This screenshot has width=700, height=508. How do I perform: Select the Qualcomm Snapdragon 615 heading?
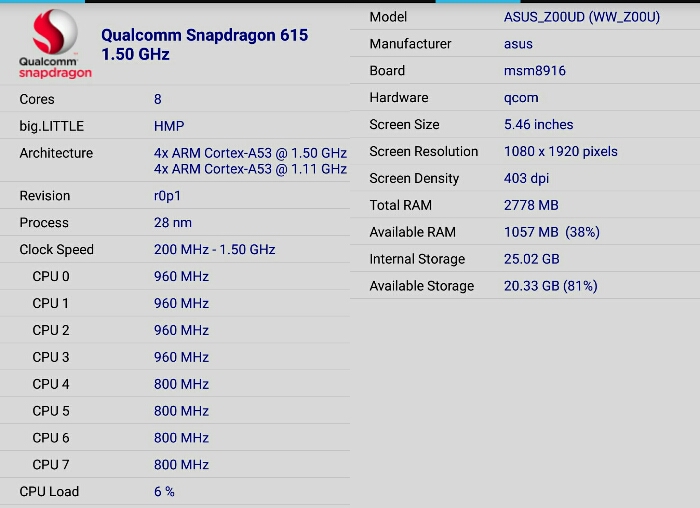coord(204,35)
